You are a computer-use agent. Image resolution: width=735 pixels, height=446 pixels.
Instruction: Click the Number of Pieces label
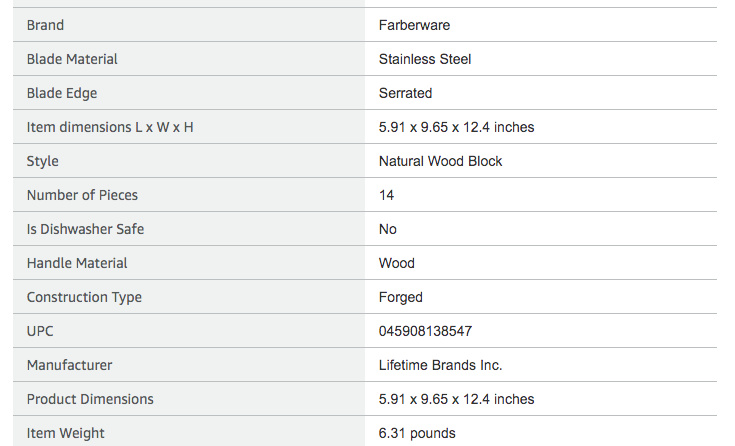(x=82, y=195)
